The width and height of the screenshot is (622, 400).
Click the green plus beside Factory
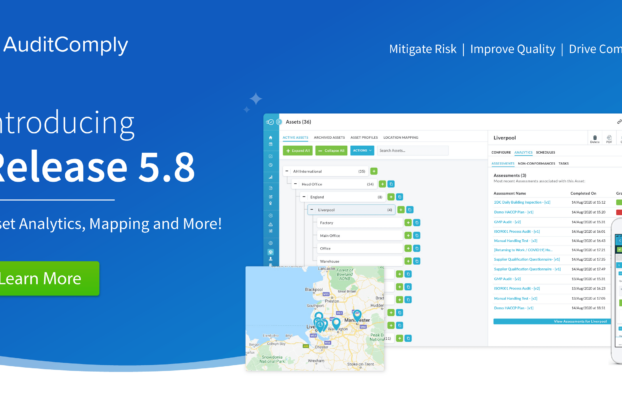[x=408, y=223]
